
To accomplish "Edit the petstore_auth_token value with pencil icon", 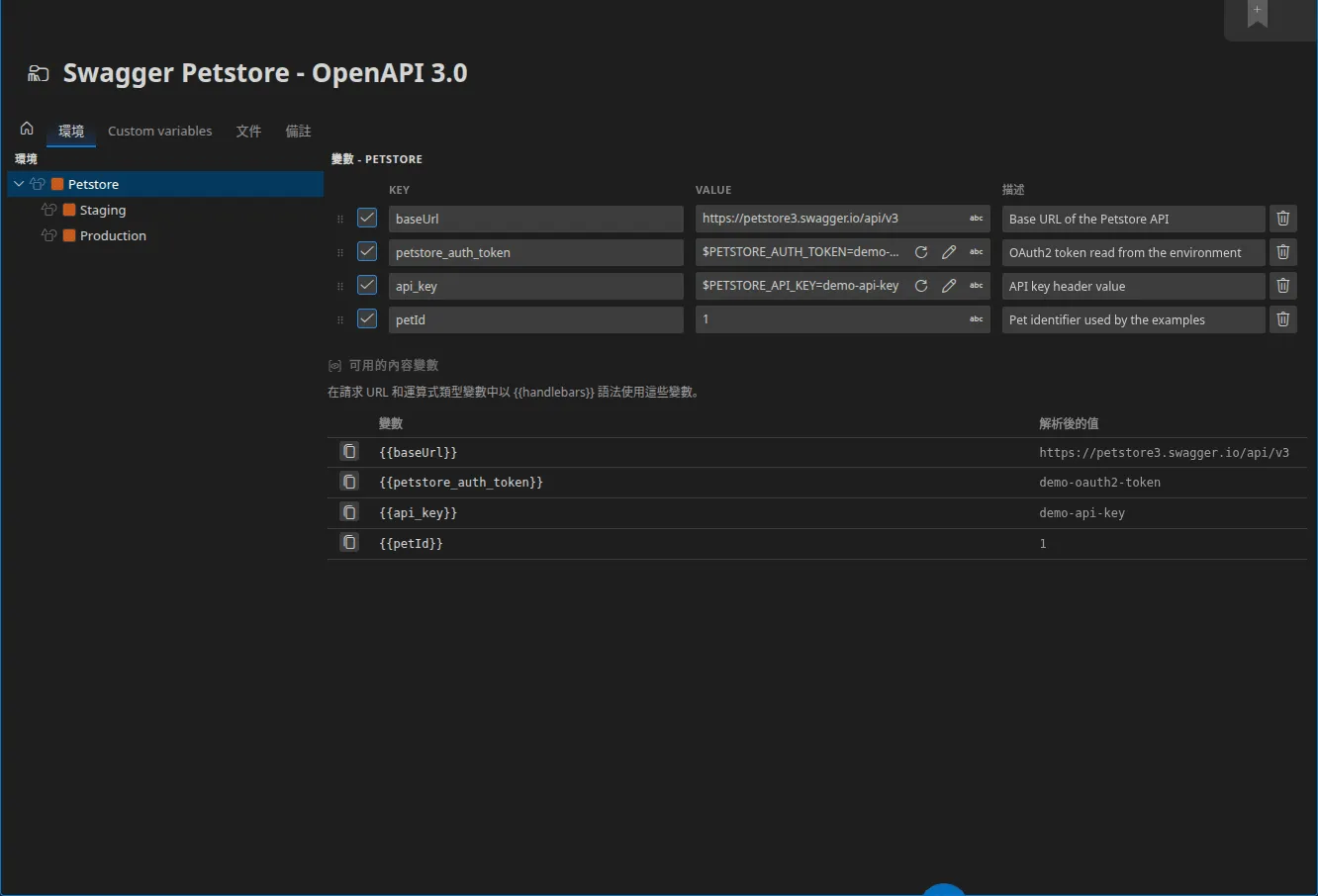I will [949, 252].
